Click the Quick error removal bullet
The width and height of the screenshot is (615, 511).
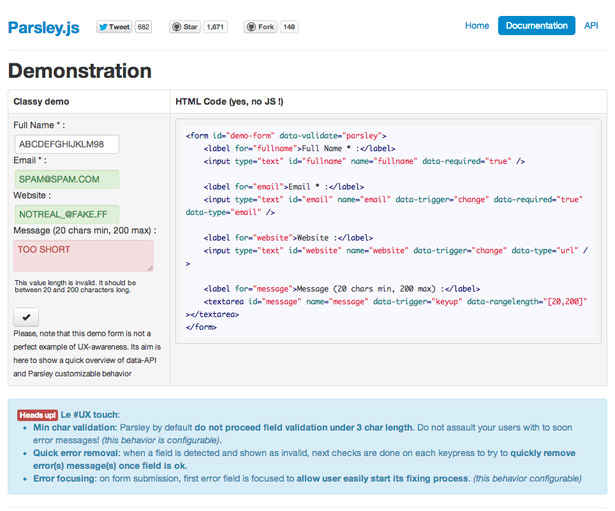pos(304,459)
